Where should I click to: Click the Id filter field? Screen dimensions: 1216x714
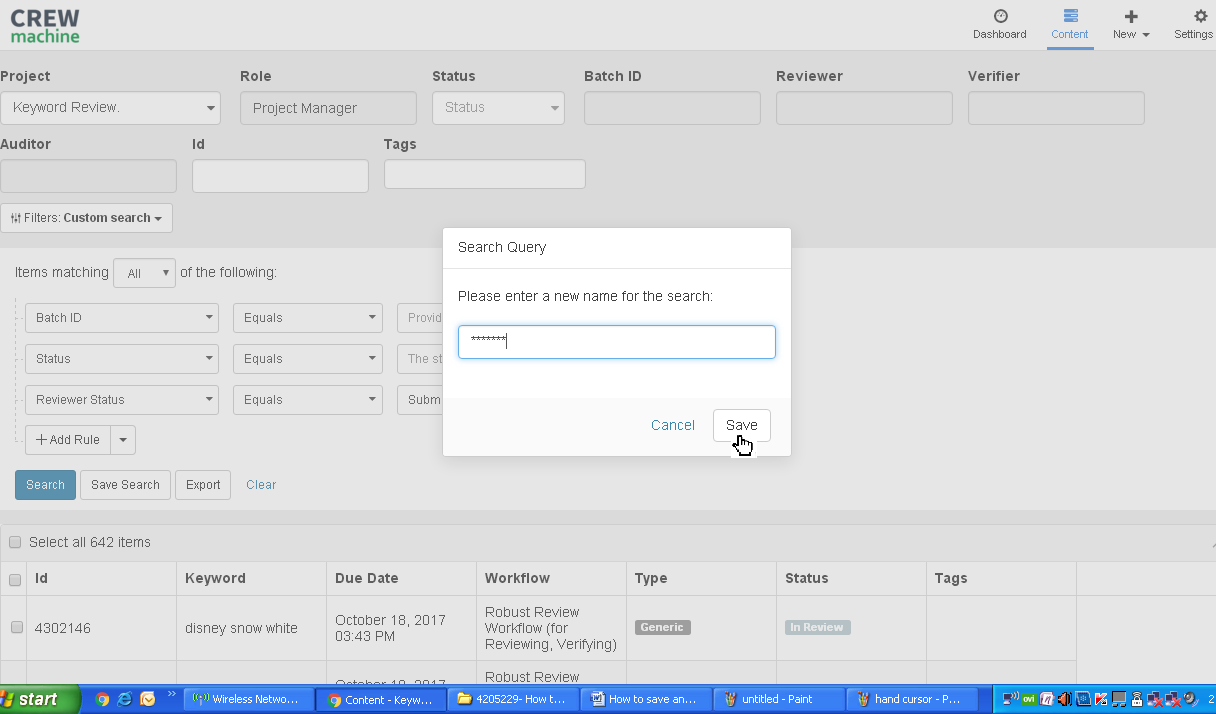[280, 176]
